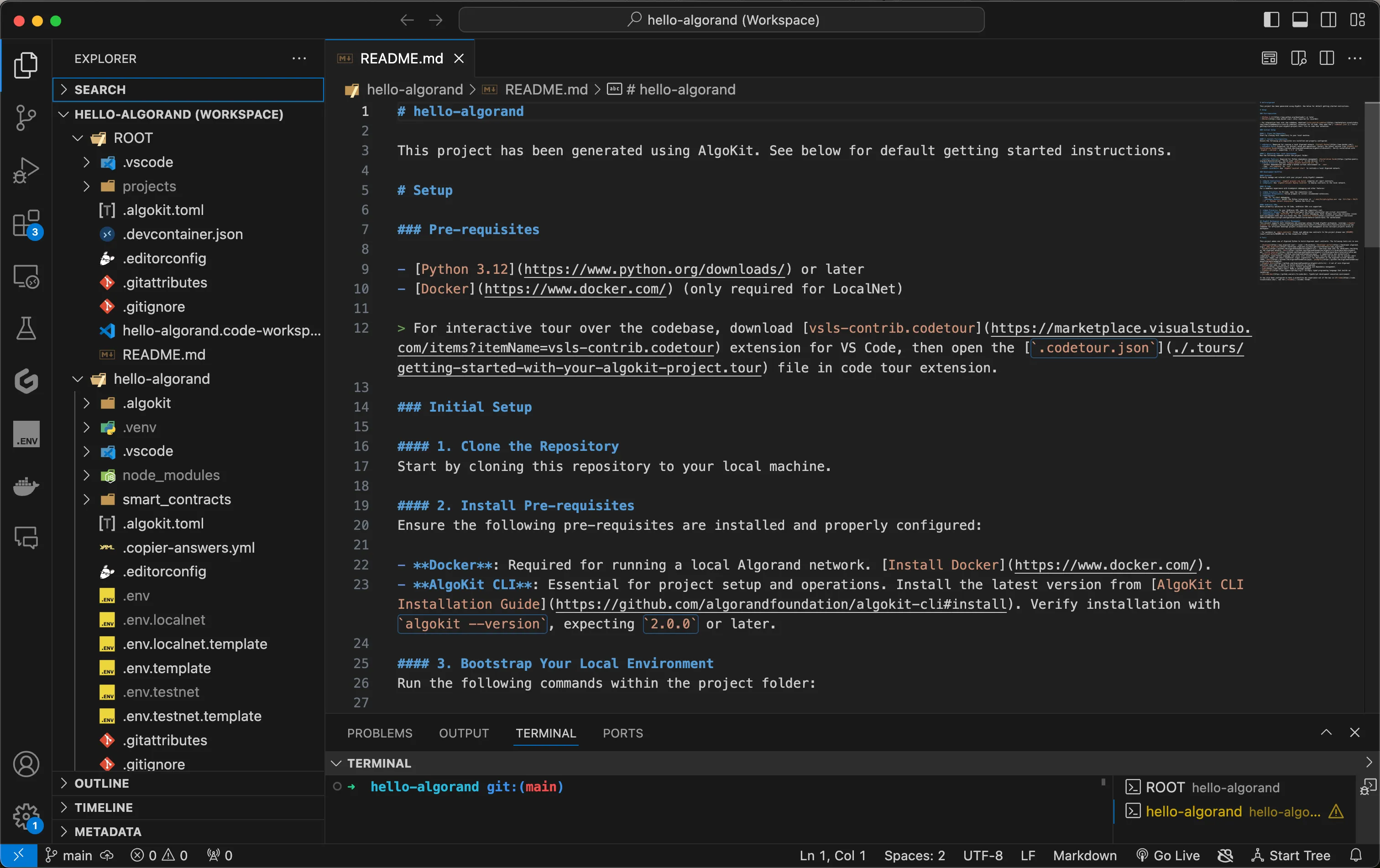
Task: Toggle Go Live server
Action: pos(1168,855)
